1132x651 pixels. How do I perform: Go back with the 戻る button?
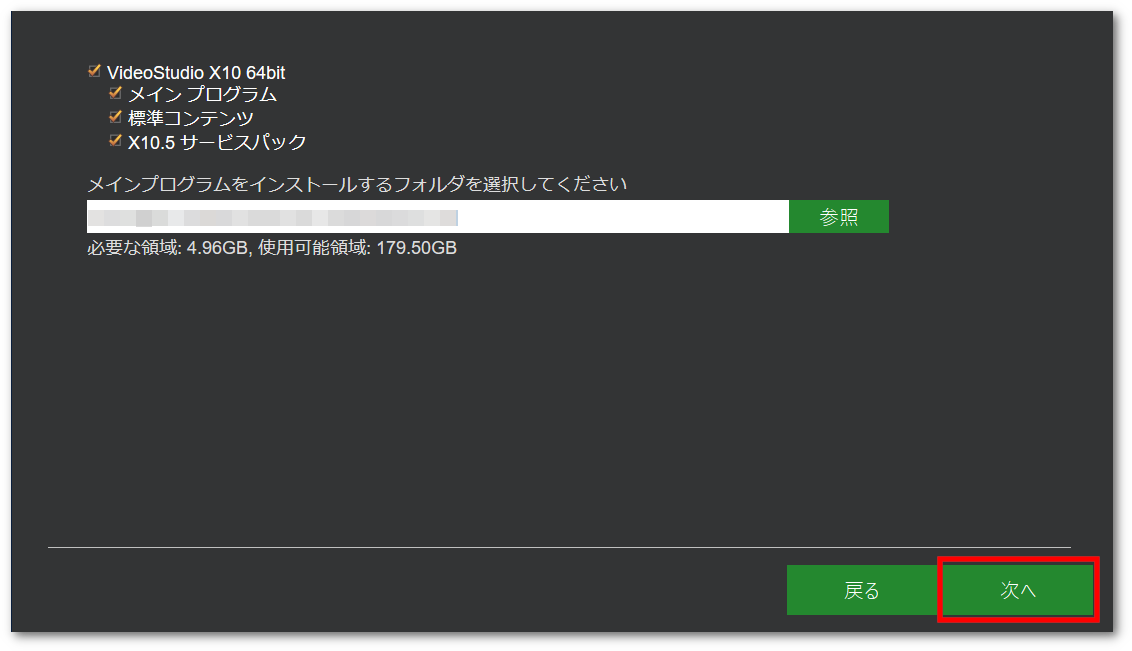pos(863,590)
